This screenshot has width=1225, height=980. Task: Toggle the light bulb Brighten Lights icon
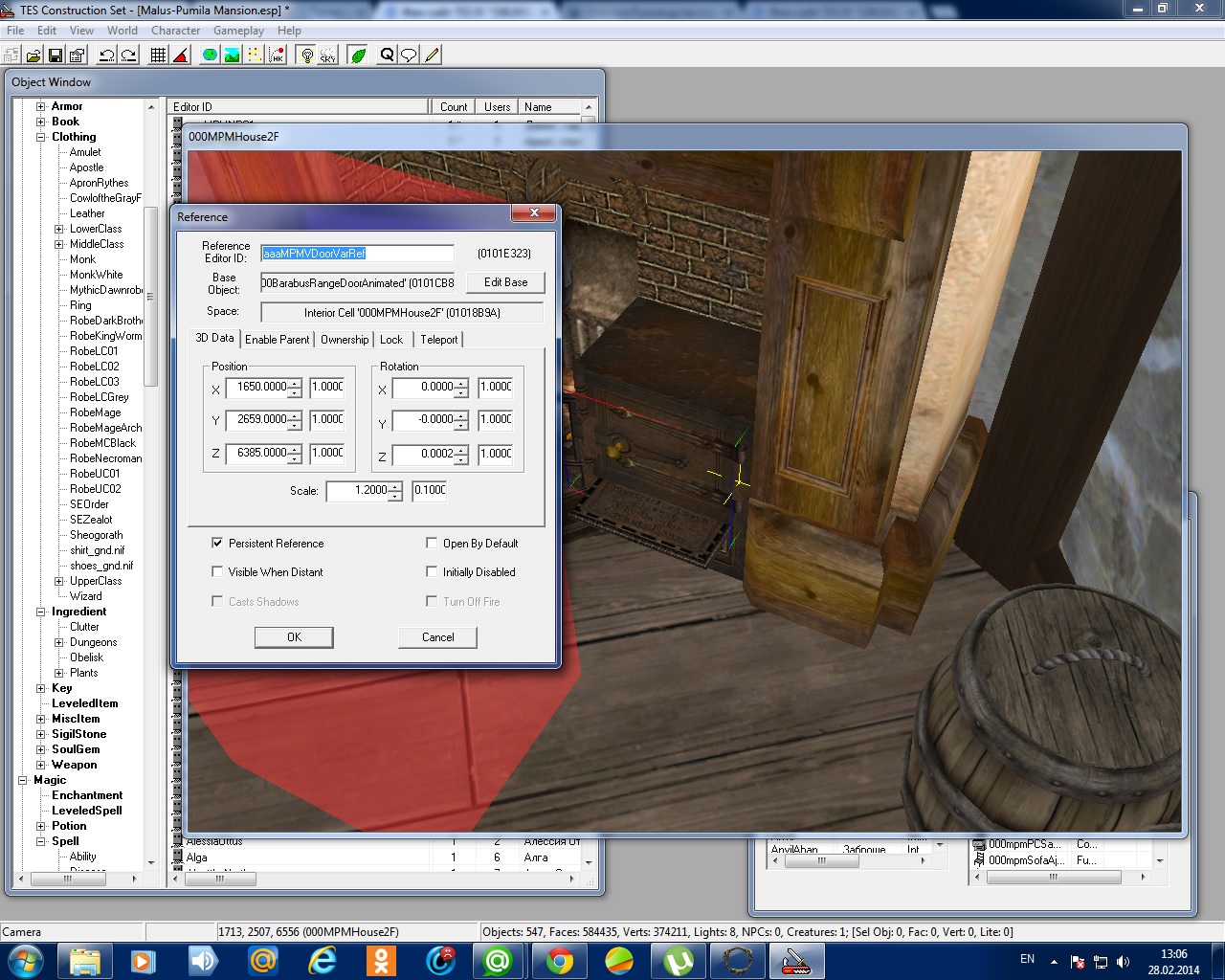coord(306,56)
